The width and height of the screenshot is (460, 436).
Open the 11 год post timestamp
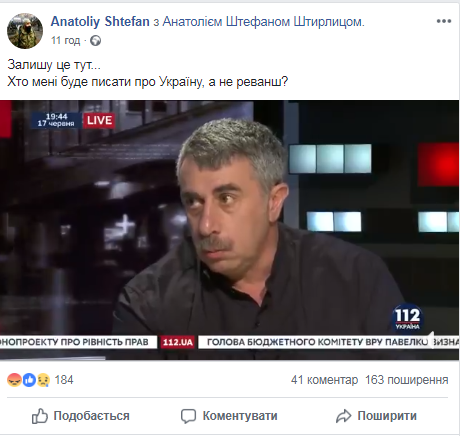(x=65, y=41)
